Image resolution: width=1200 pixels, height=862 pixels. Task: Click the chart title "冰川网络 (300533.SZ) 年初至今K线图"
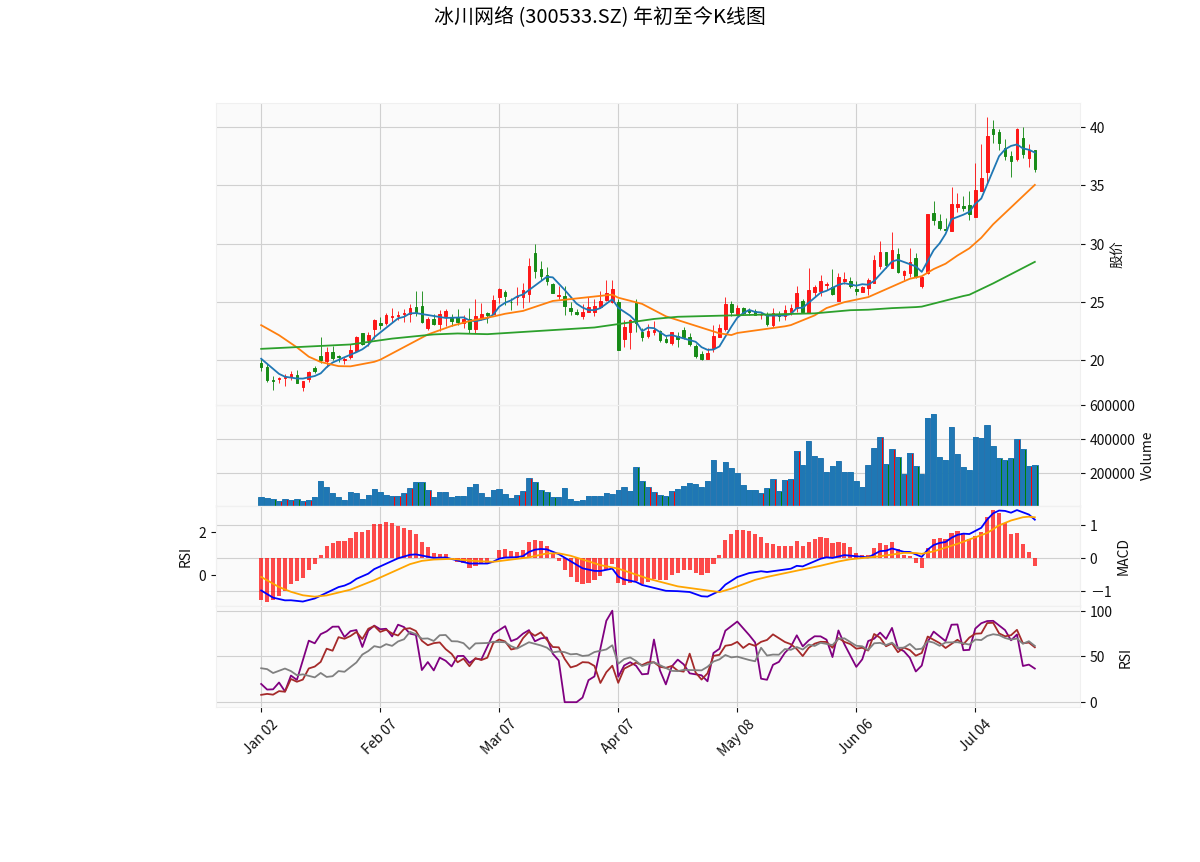coord(600,17)
